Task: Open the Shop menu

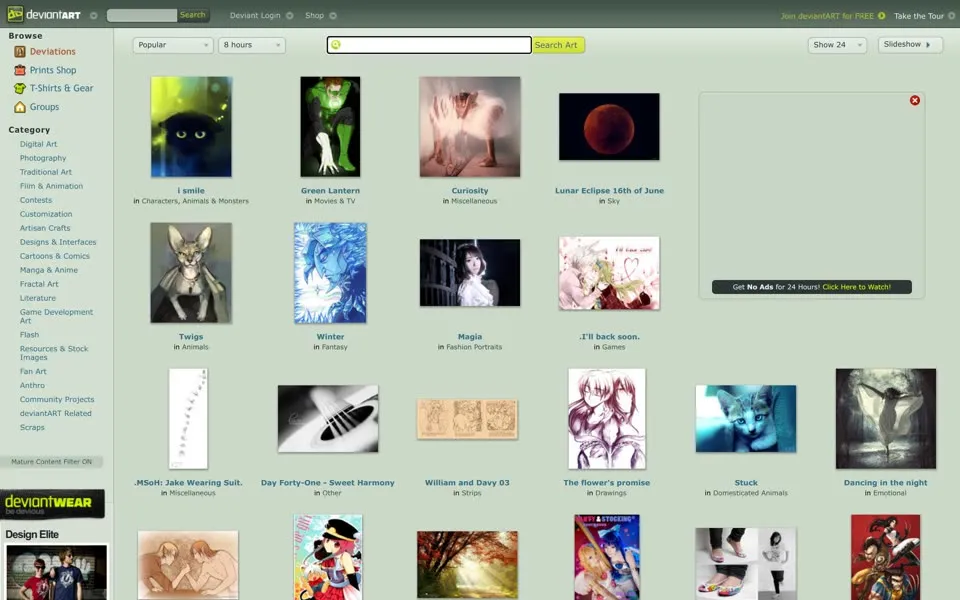Action: pos(314,15)
